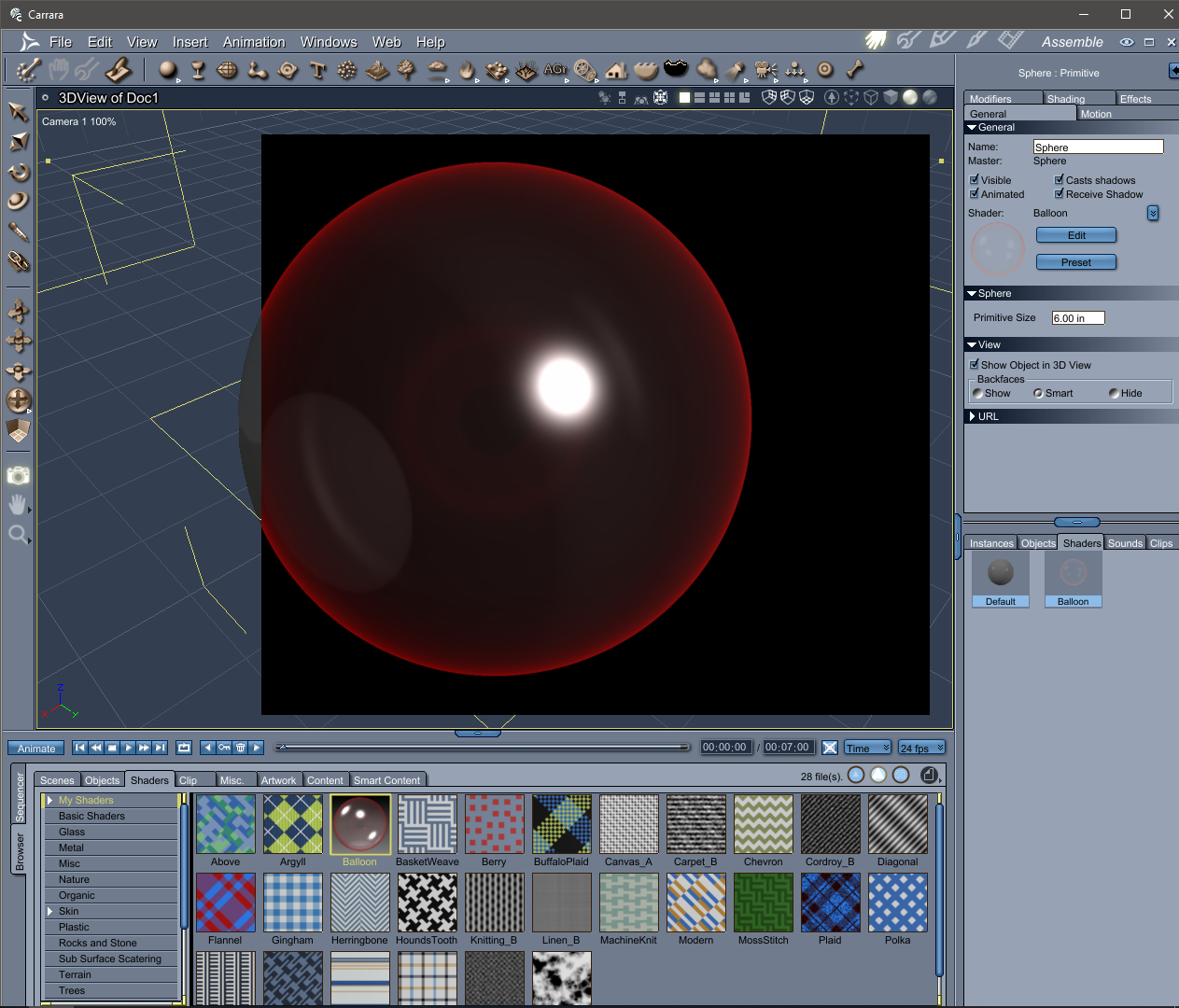Collapse the General section
The width and height of the screenshot is (1179, 1008).
point(972,127)
